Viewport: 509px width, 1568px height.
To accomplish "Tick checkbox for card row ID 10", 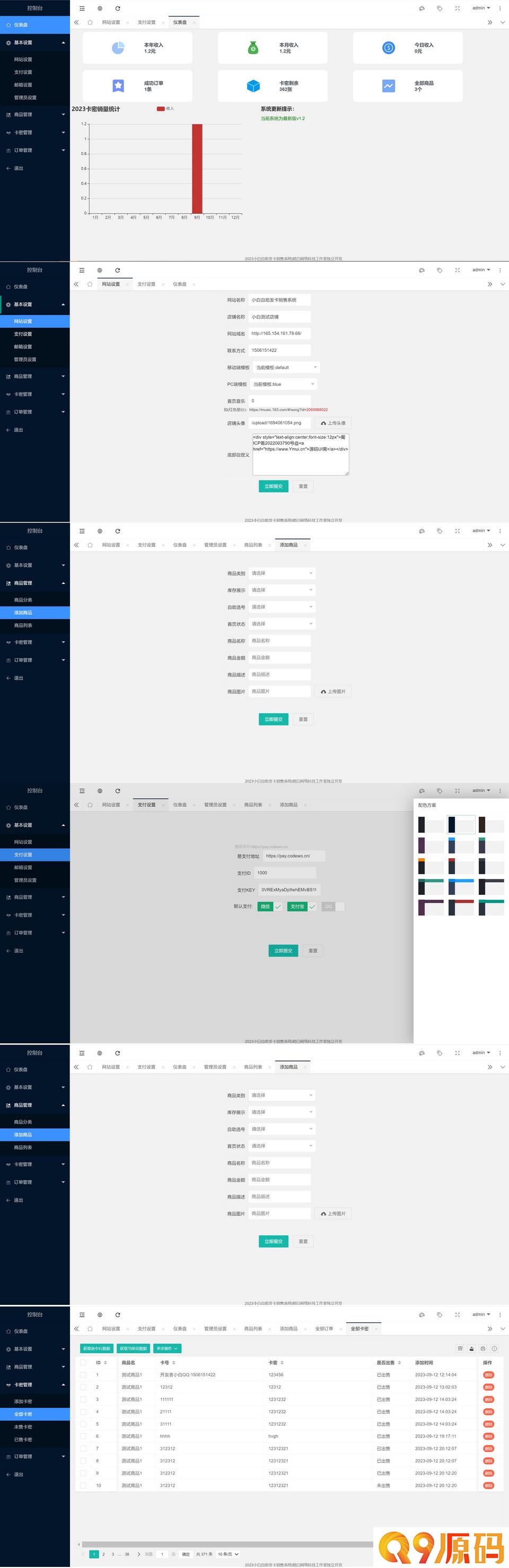I will 83,1485.
